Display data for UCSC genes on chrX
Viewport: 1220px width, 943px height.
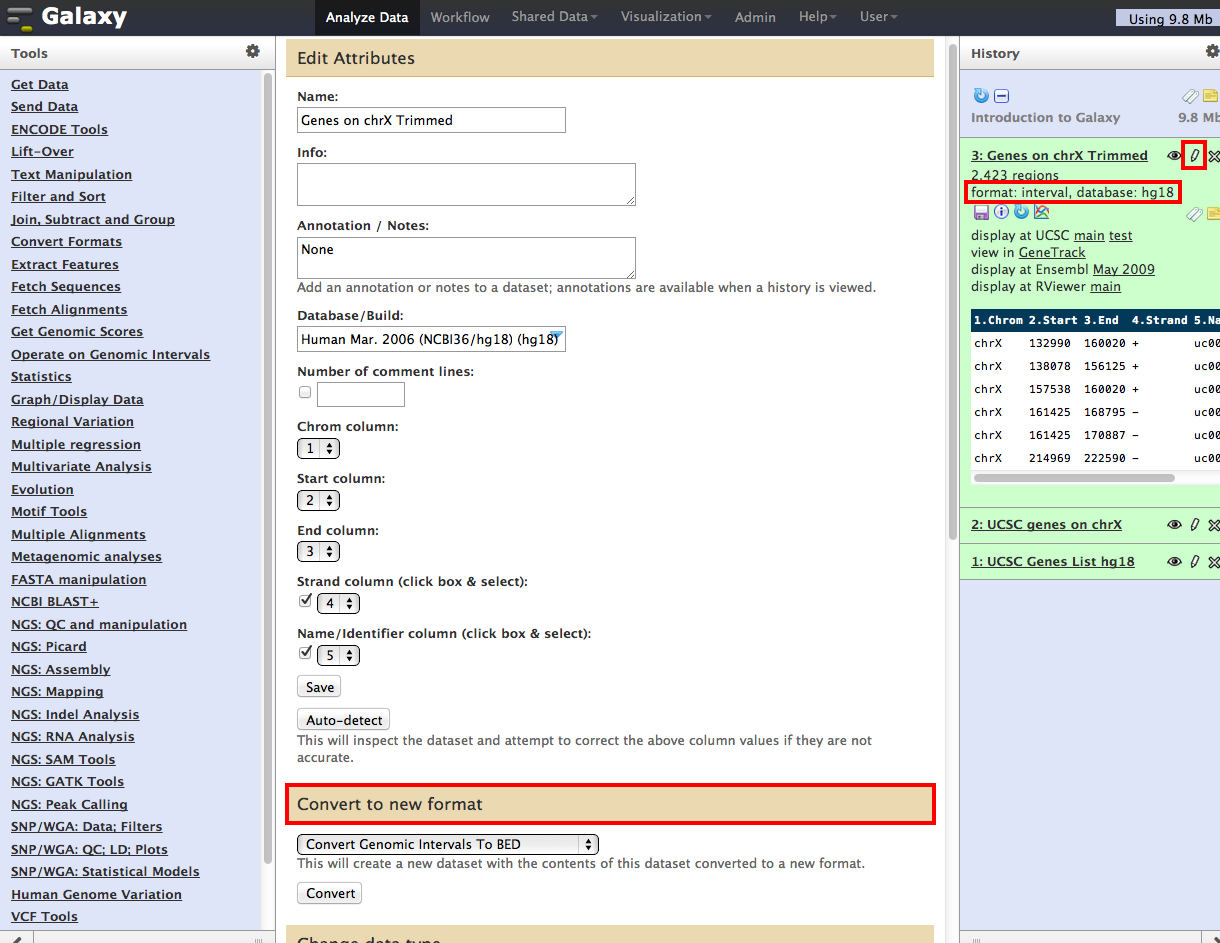tap(1174, 525)
